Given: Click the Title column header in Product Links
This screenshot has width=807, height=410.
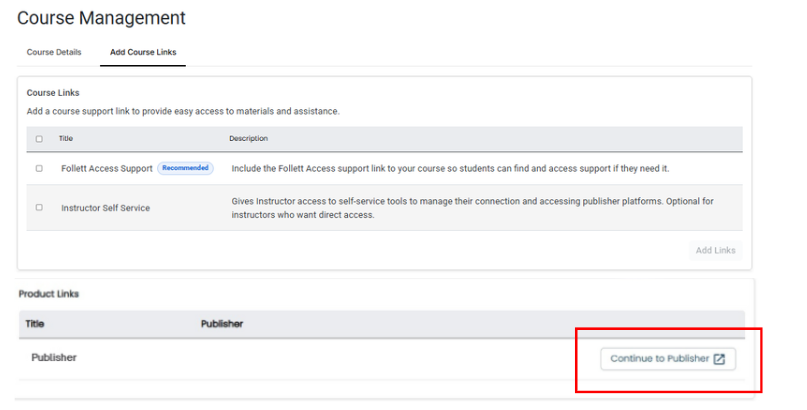Looking at the screenshot, I should pos(34,324).
